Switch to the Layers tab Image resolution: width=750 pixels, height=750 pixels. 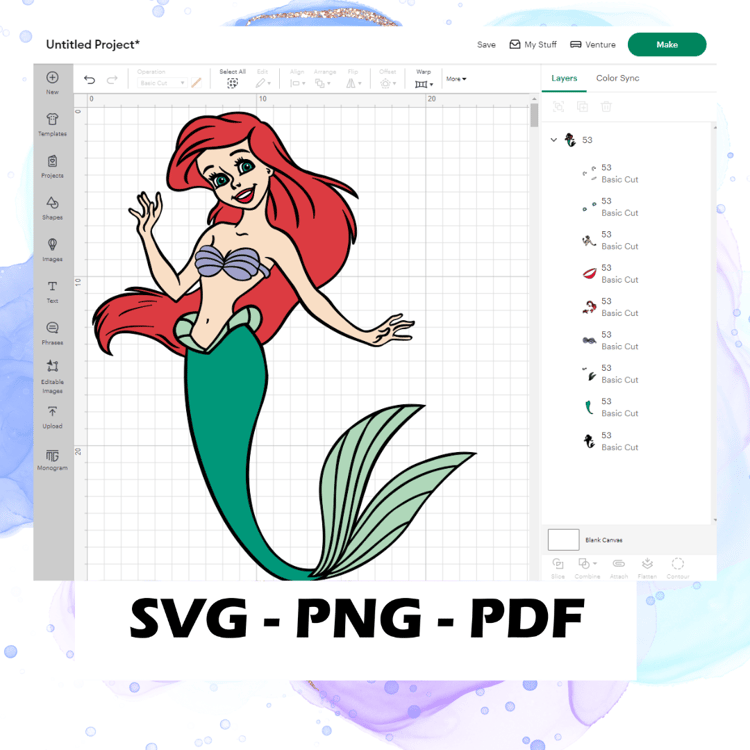[x=564, y=78]
